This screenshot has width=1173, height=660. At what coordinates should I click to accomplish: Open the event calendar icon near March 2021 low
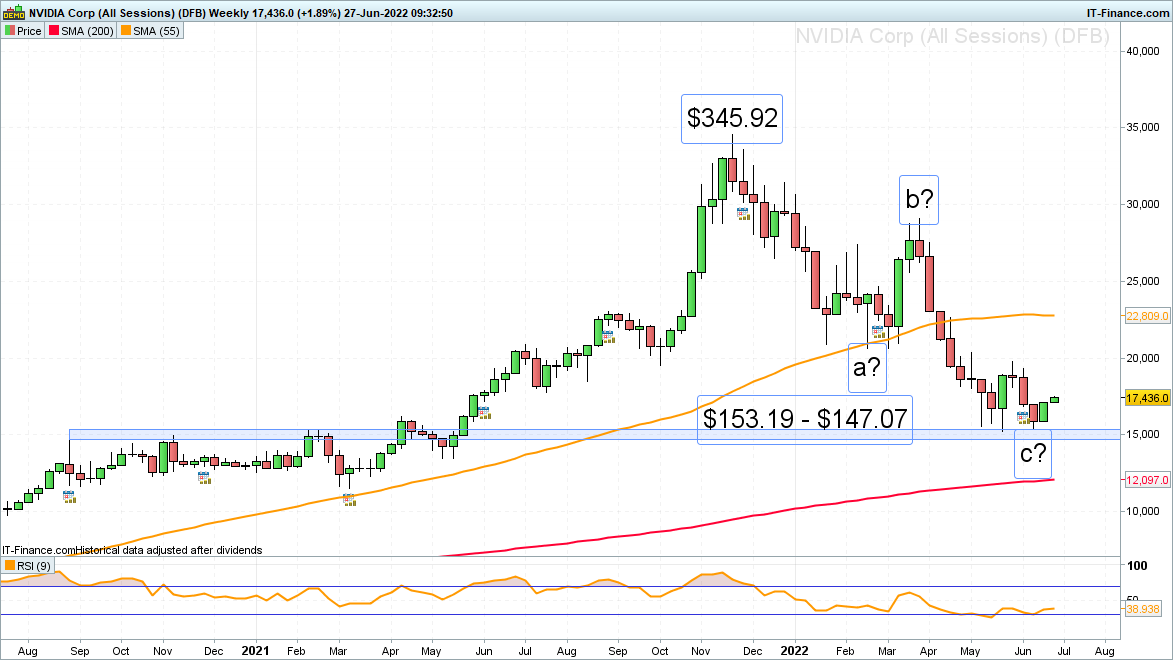[349, 500]
